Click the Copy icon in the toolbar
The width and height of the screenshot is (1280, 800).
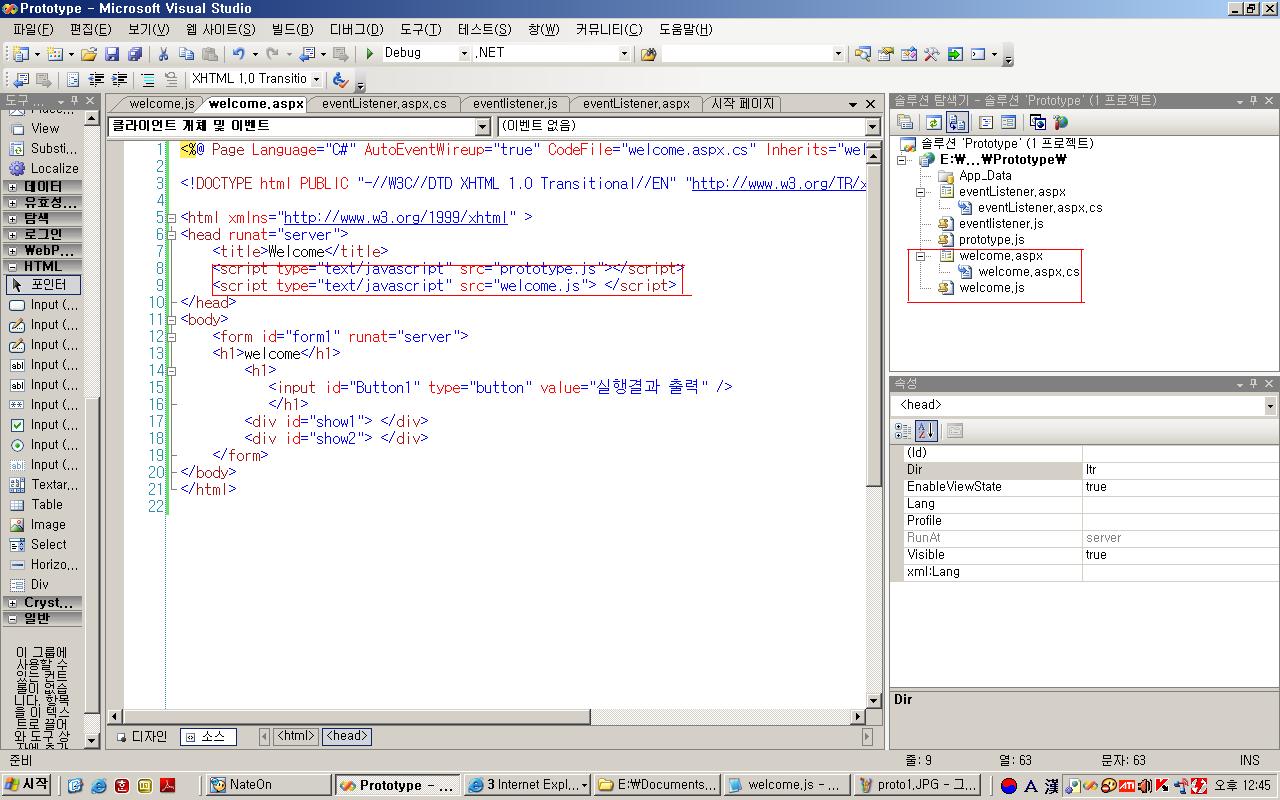pos(186,54)
